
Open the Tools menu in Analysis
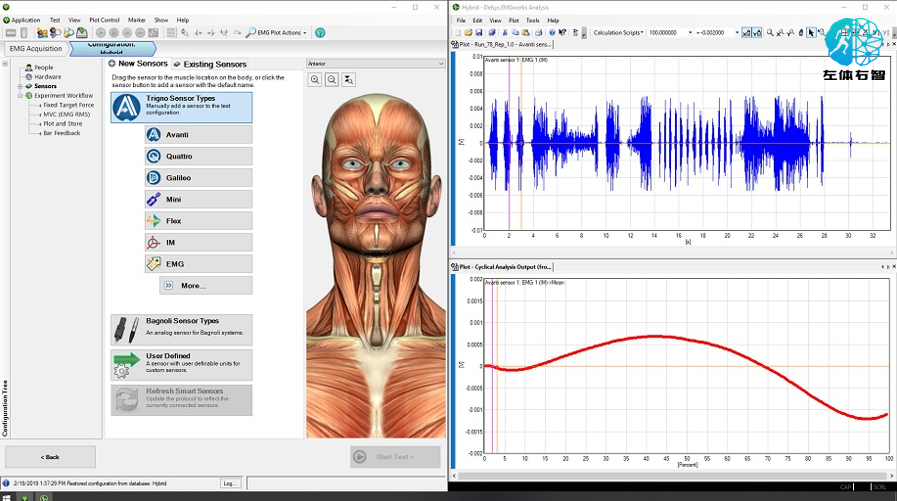point(532,20)
